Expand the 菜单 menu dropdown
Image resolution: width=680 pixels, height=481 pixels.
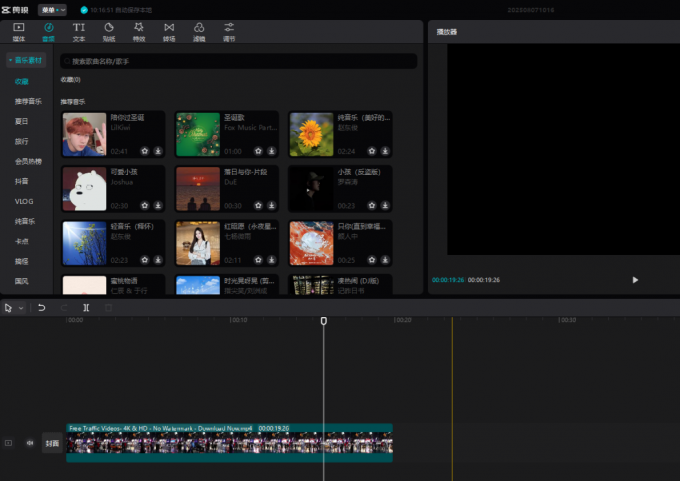pyautogui.click(x=52, y=9)
